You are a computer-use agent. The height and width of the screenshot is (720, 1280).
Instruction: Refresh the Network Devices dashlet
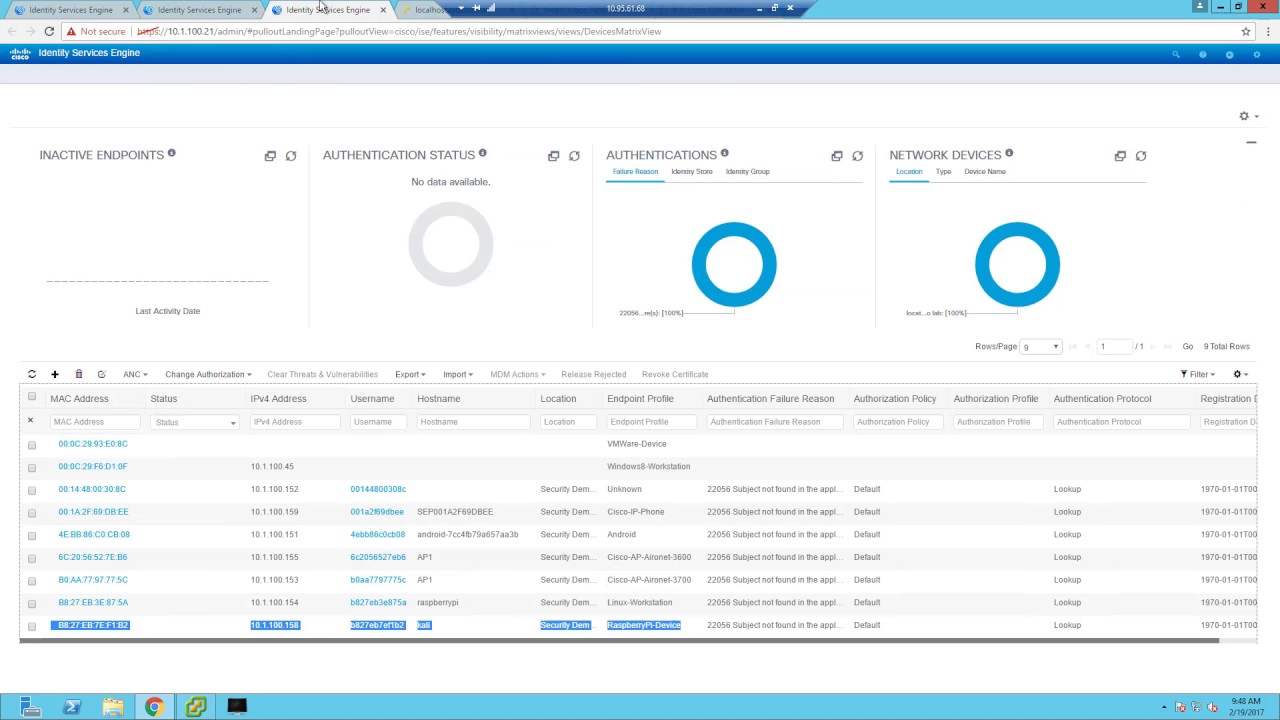(x=1141, y=156)
